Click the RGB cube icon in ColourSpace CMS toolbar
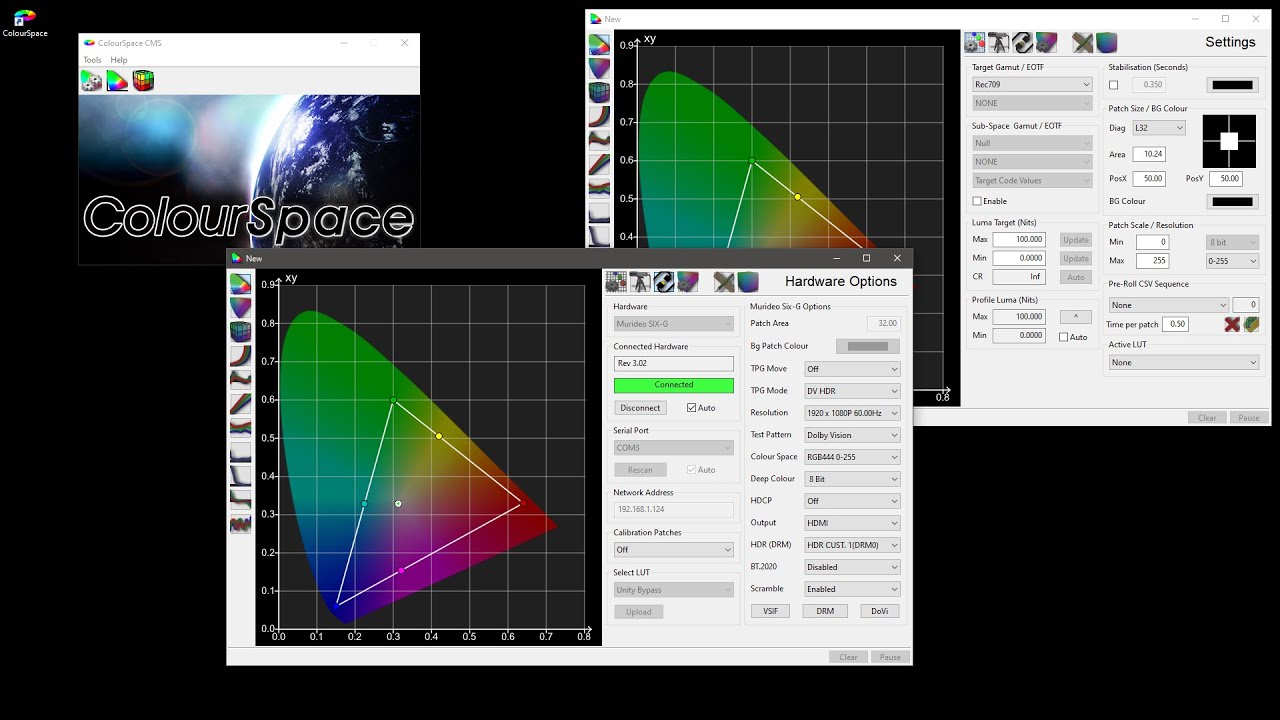 [143, 81]
